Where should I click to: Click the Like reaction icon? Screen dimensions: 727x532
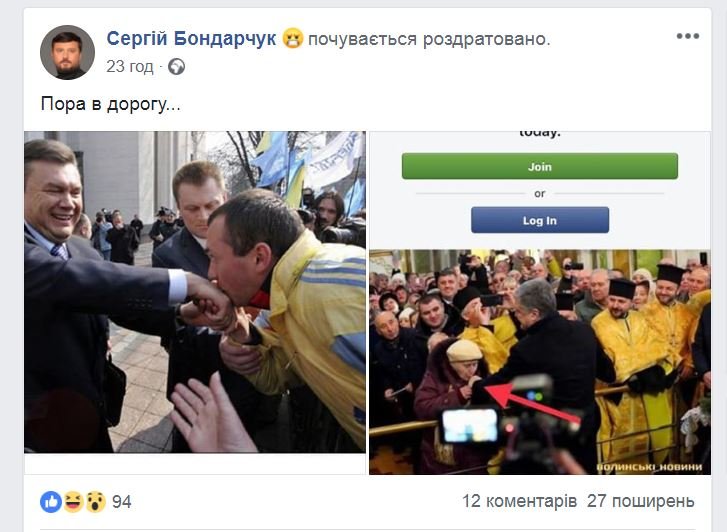pos(51,502)
